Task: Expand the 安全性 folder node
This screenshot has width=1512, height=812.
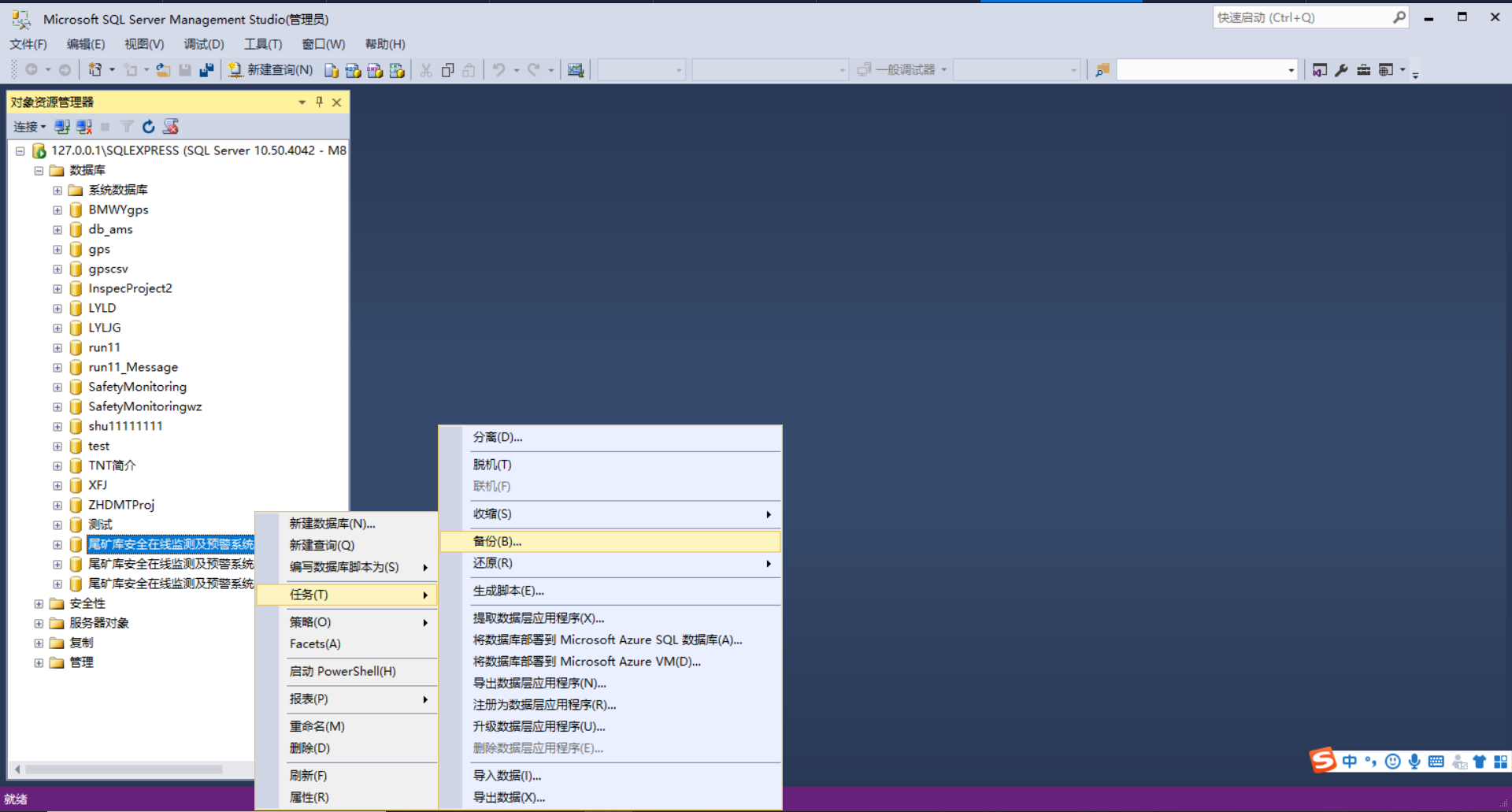Action: (39, 603)
